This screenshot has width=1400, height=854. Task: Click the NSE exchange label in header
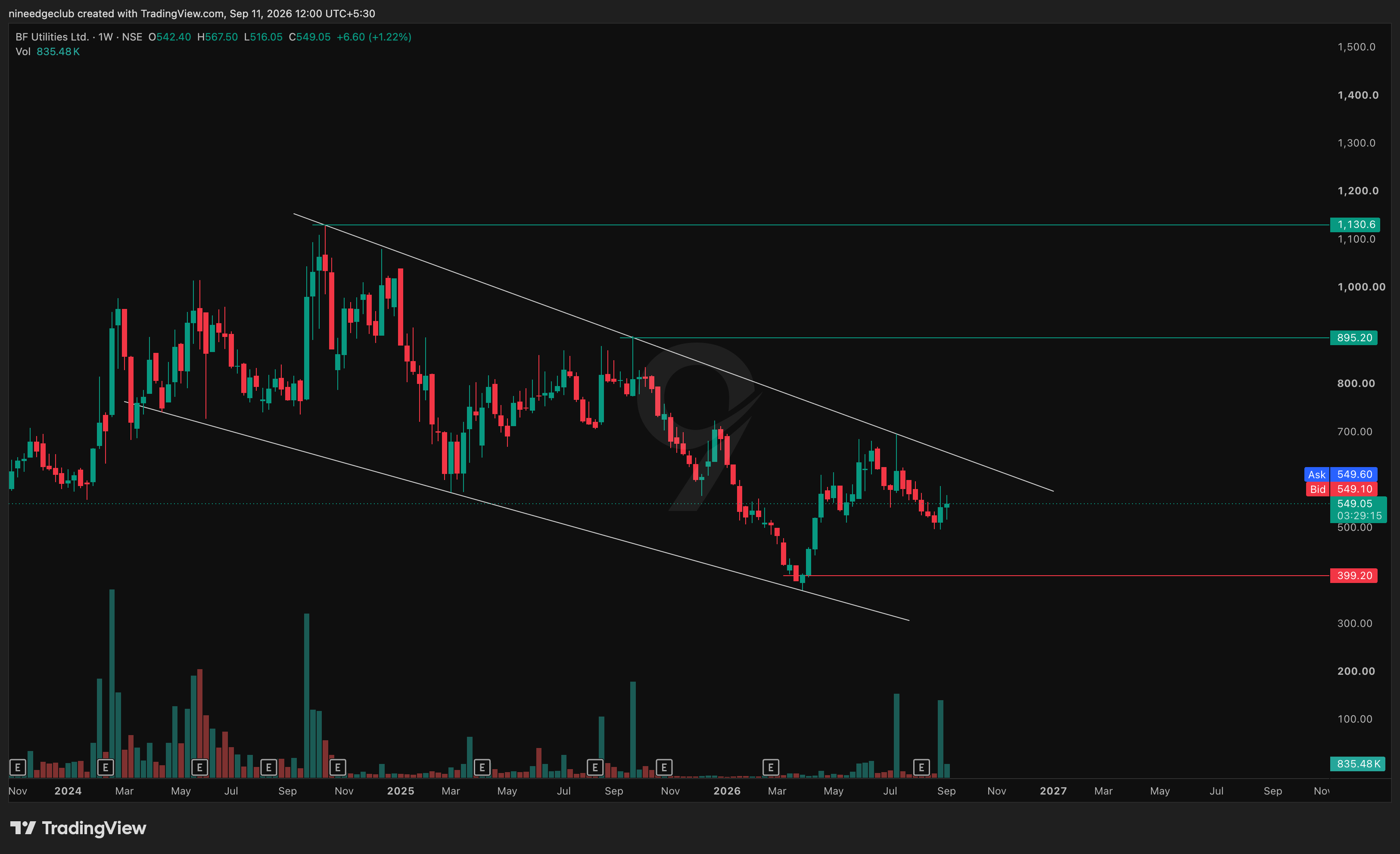click(x=132, y=37)
